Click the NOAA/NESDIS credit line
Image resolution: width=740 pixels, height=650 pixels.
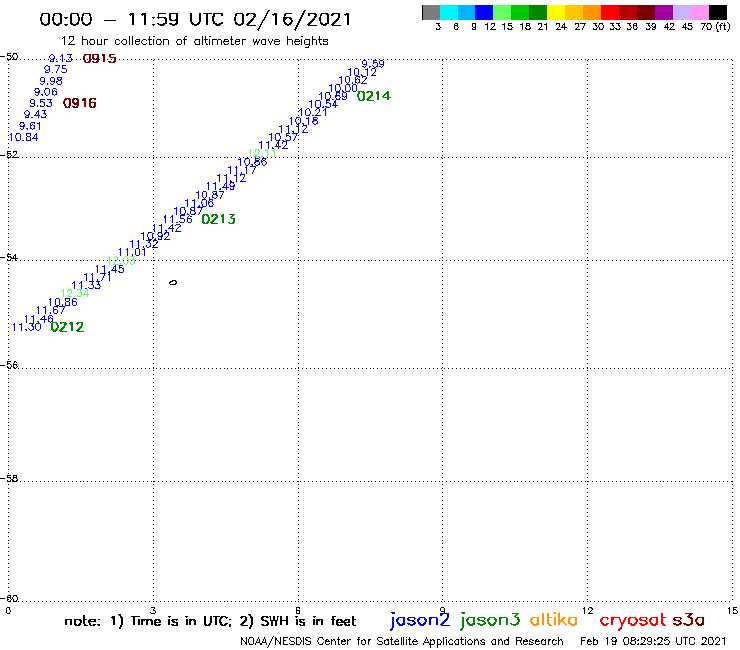[x=402, y=641]
